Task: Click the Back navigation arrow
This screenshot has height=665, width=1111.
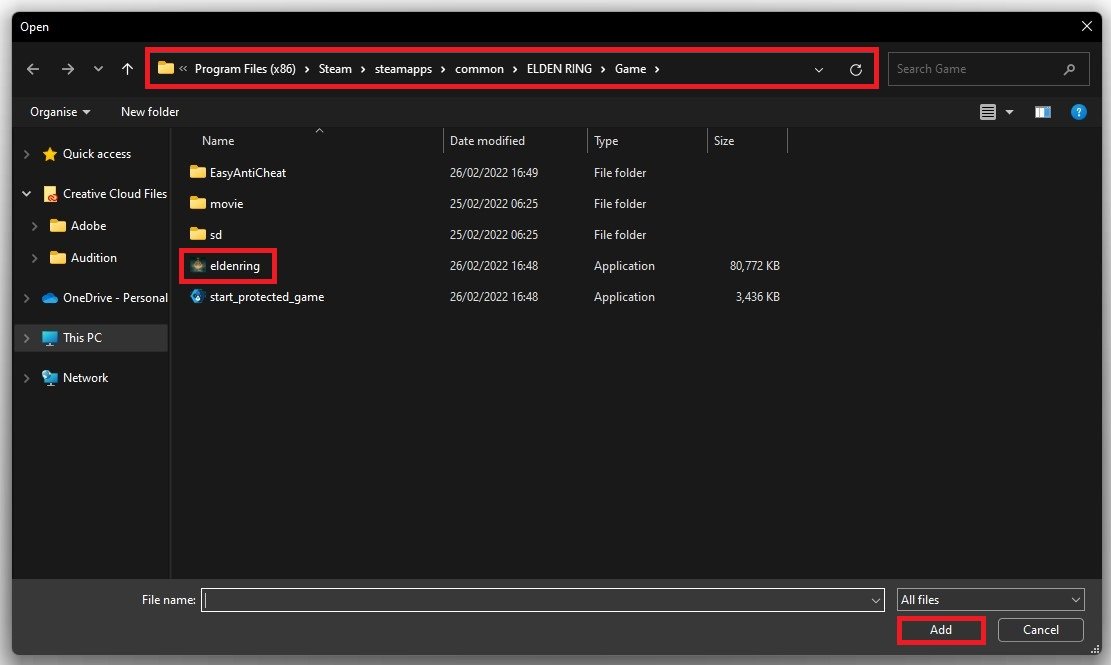Action: (33, 69)
